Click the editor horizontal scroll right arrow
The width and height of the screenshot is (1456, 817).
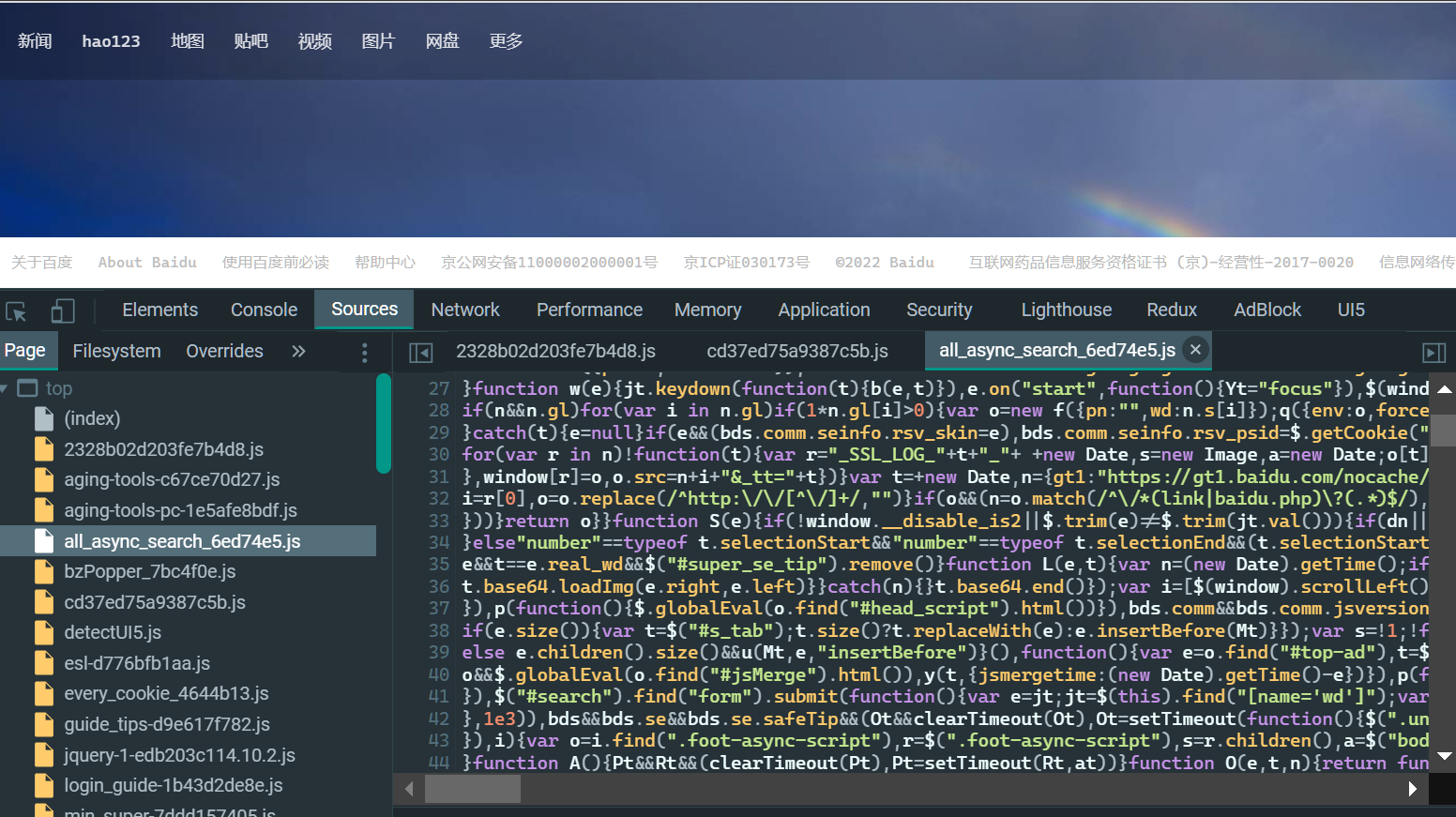tap(1413, 789)
